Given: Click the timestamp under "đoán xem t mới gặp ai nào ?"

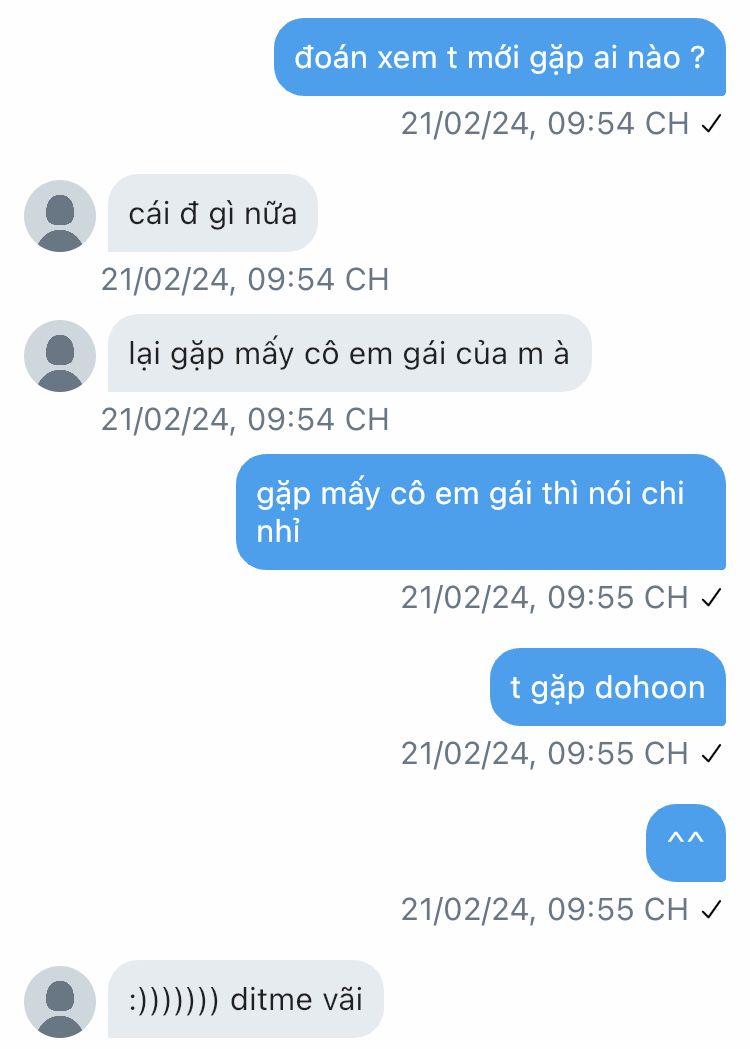Looking at the screenshot, I should coord(545,124).
